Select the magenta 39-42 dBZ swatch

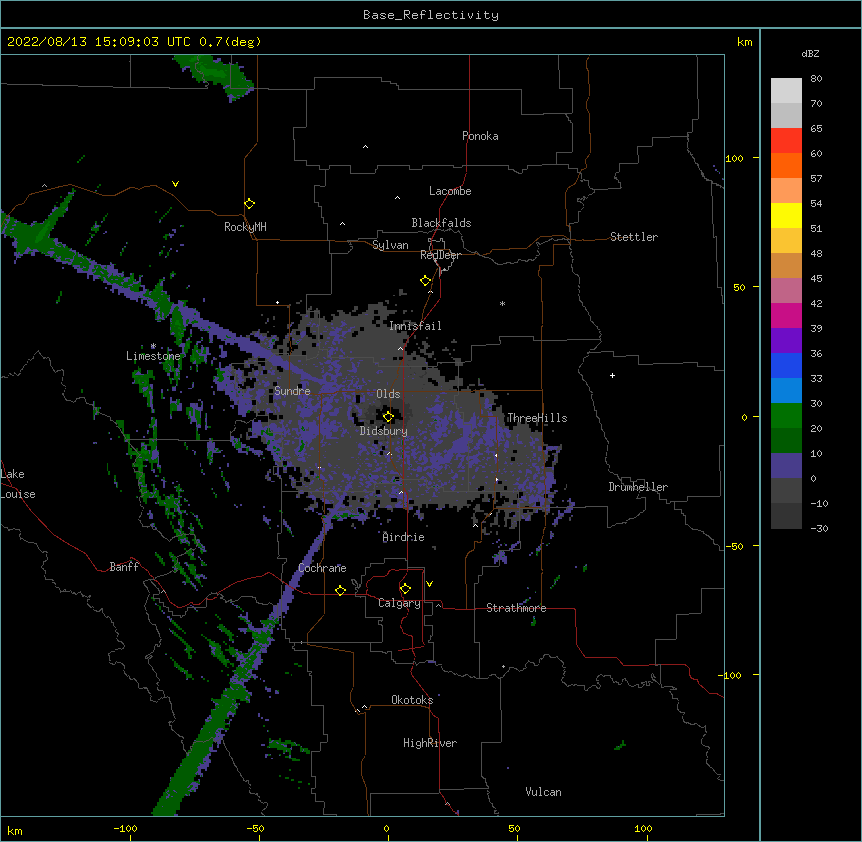(x=786, y=316)
